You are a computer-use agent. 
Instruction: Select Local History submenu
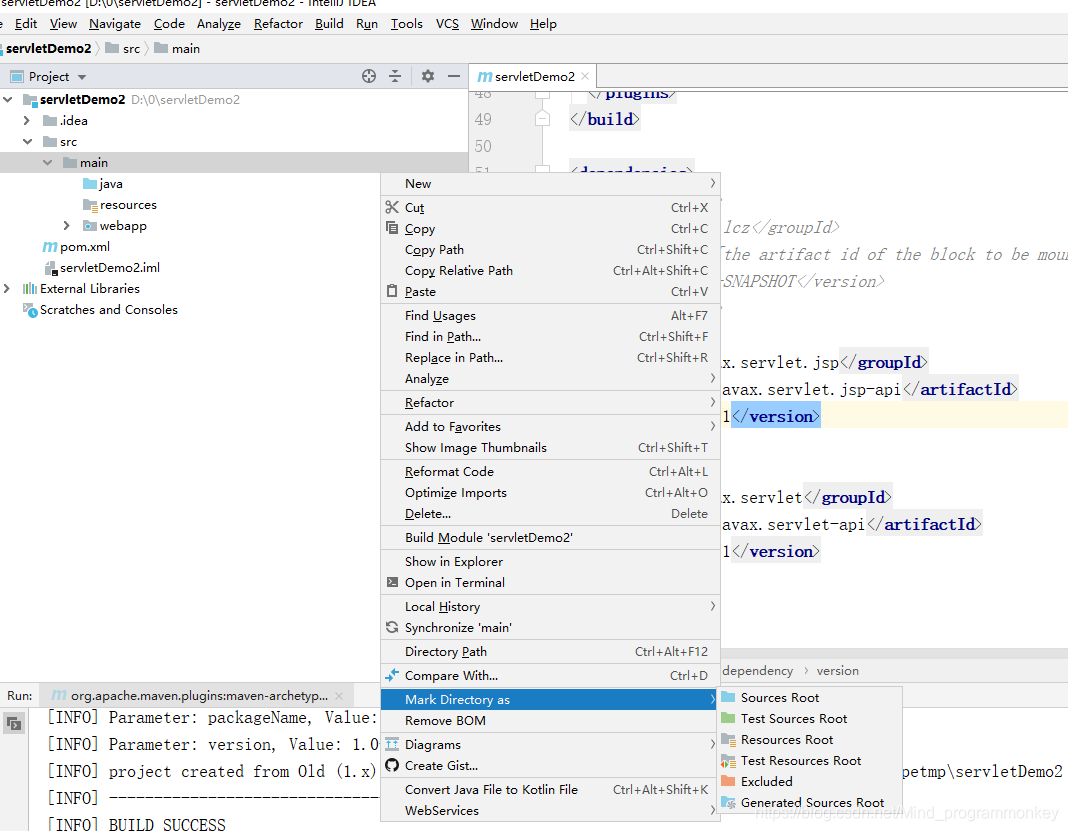coord(550,606)
